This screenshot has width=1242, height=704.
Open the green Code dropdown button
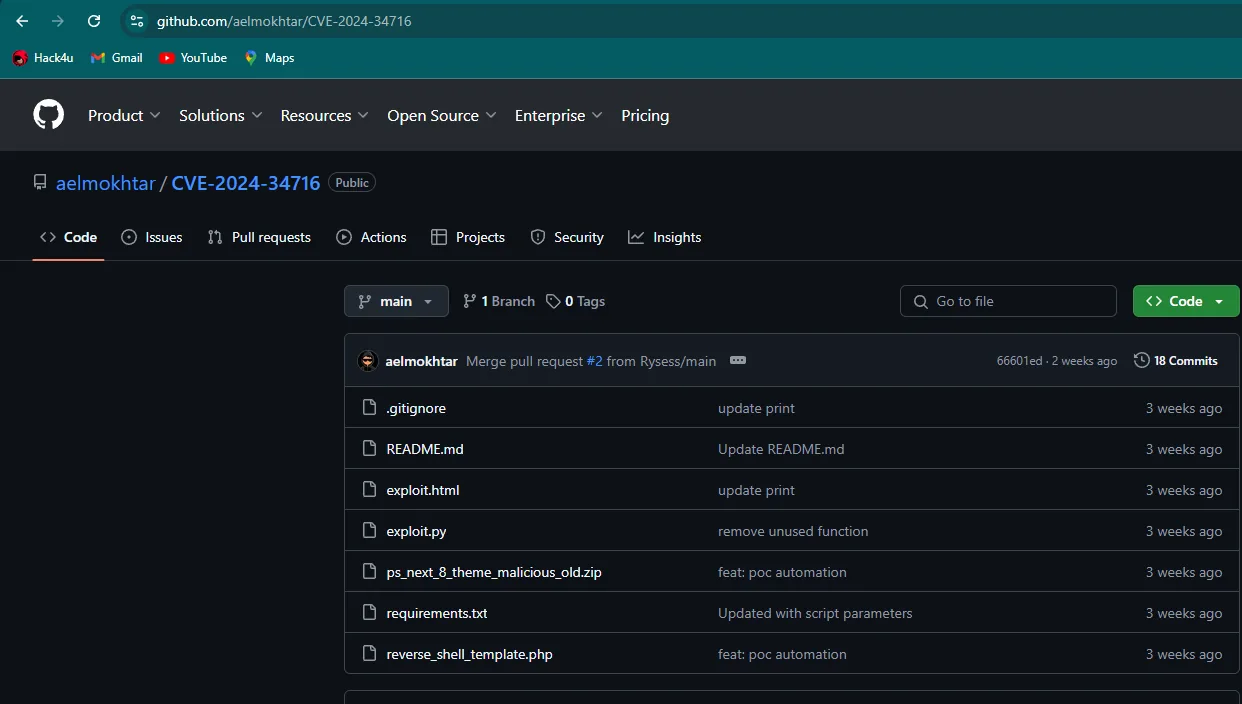[1186, 301]
